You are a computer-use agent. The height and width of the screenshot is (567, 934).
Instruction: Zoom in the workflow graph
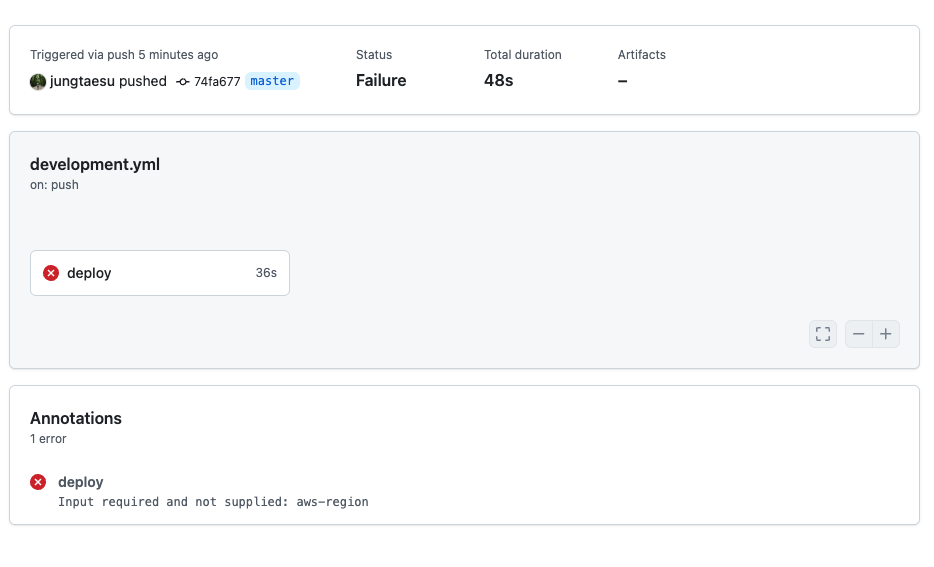(886, 334)
